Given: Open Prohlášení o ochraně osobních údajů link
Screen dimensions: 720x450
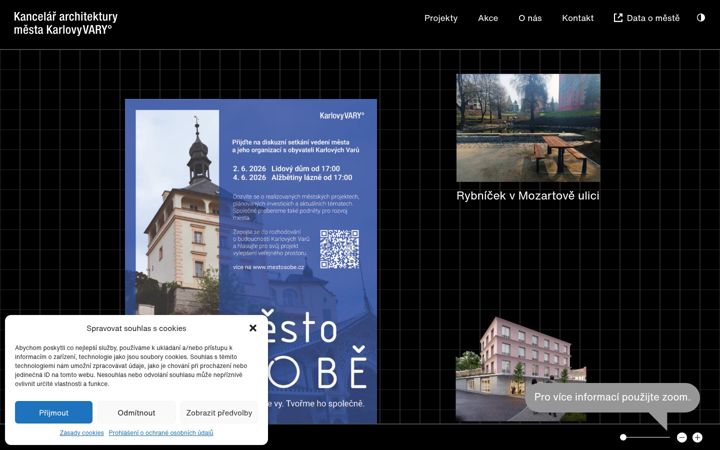Looking at the screenshot, I should tap(161, 433).
